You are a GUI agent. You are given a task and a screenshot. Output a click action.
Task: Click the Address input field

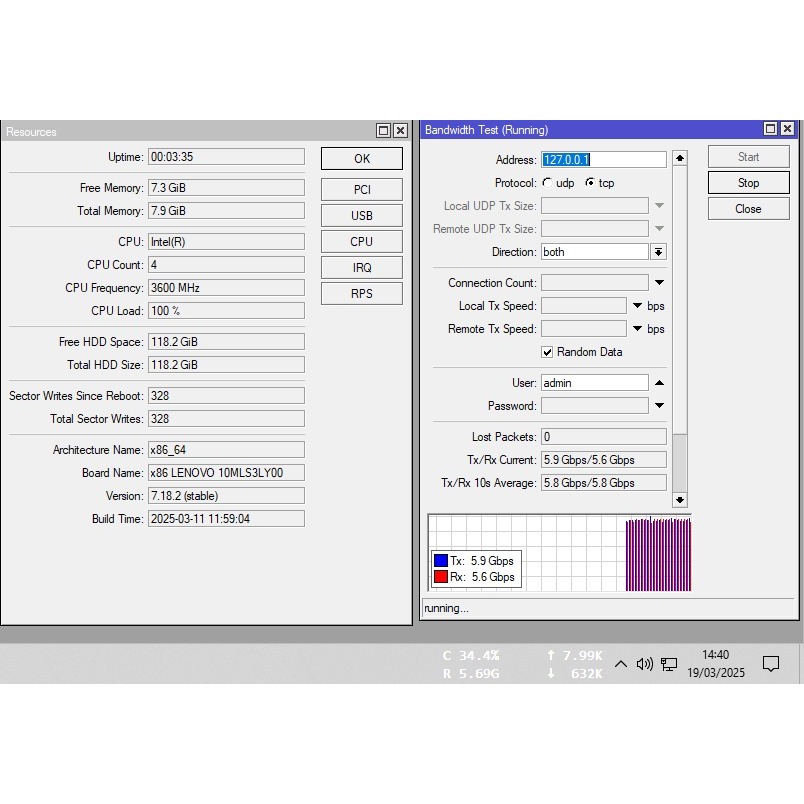point(603,160)
